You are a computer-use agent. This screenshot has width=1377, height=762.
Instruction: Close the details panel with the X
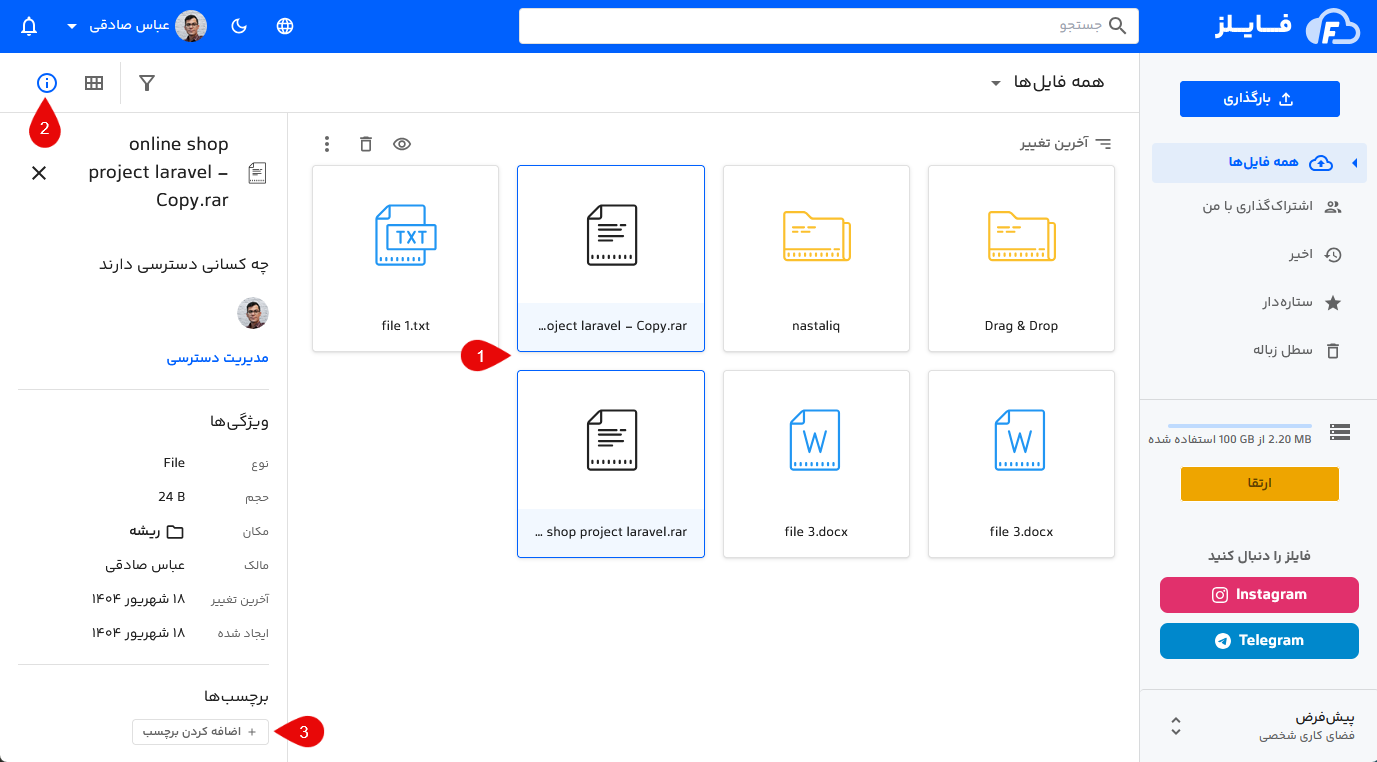[39, 172]
